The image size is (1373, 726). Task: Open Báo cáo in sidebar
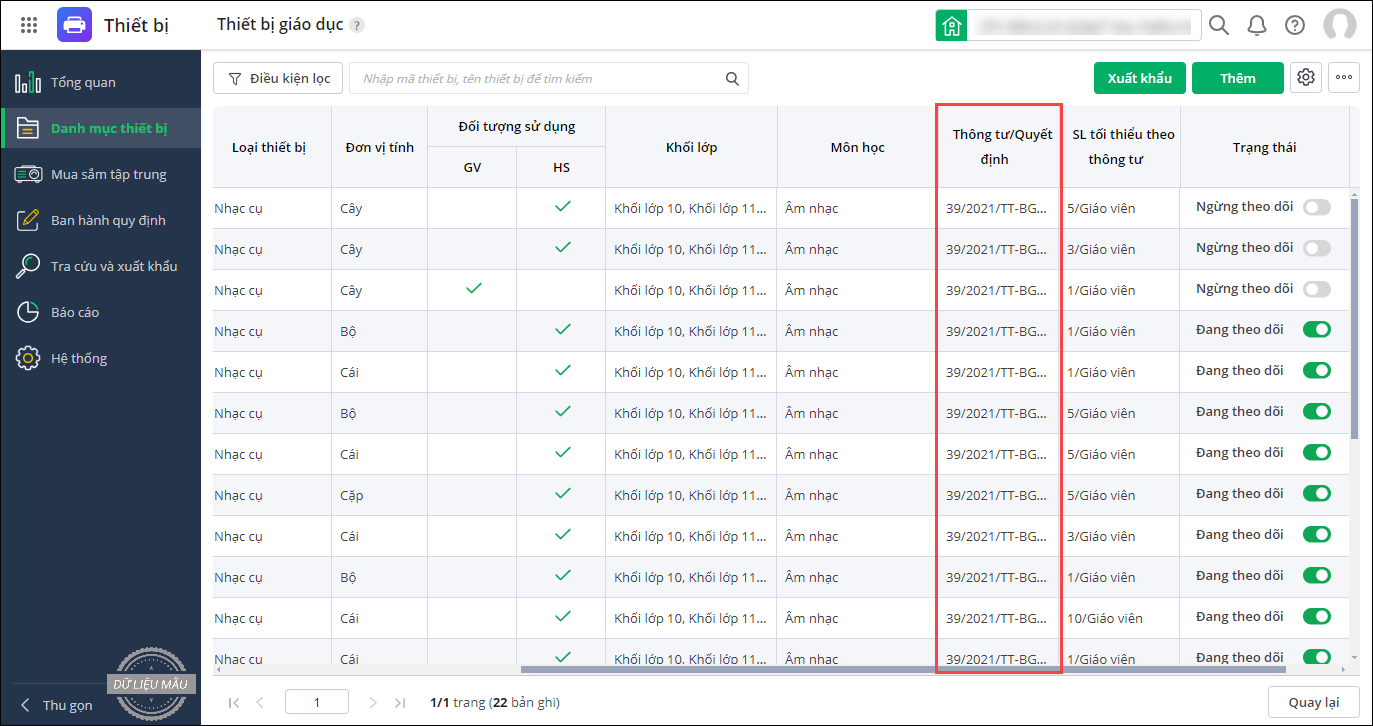75,312
